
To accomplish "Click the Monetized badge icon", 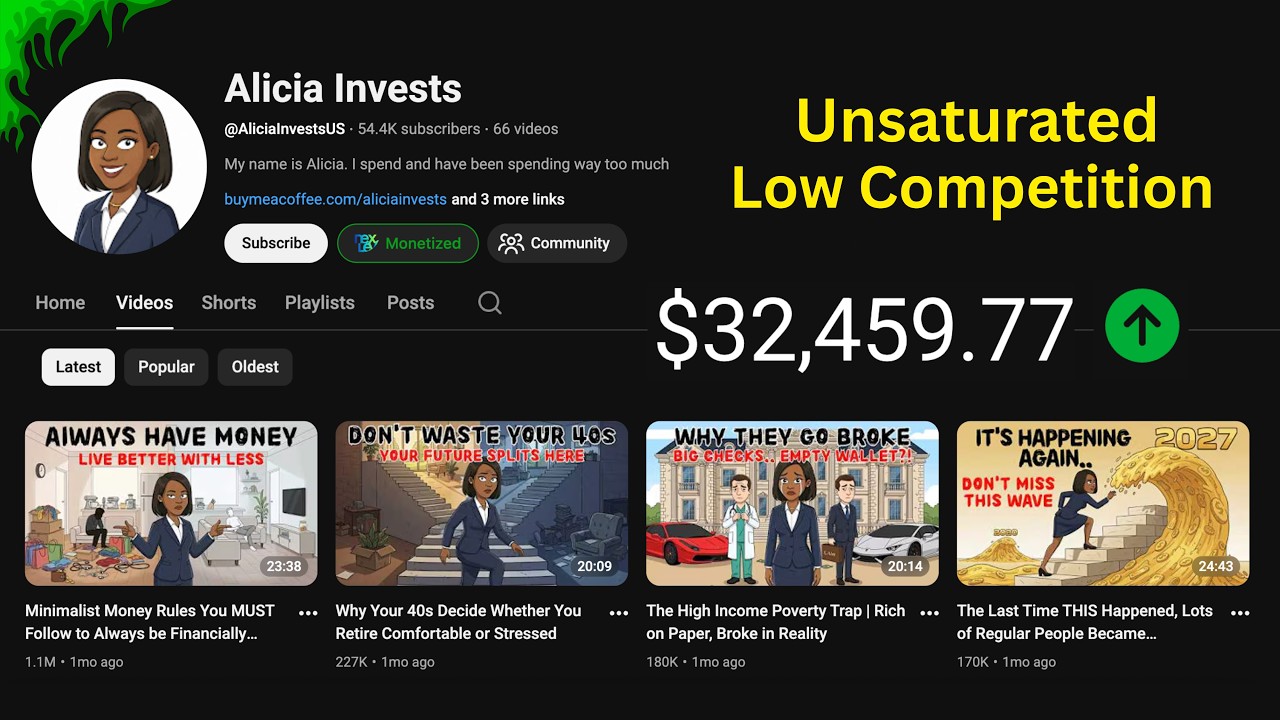I will pos(367,243).
